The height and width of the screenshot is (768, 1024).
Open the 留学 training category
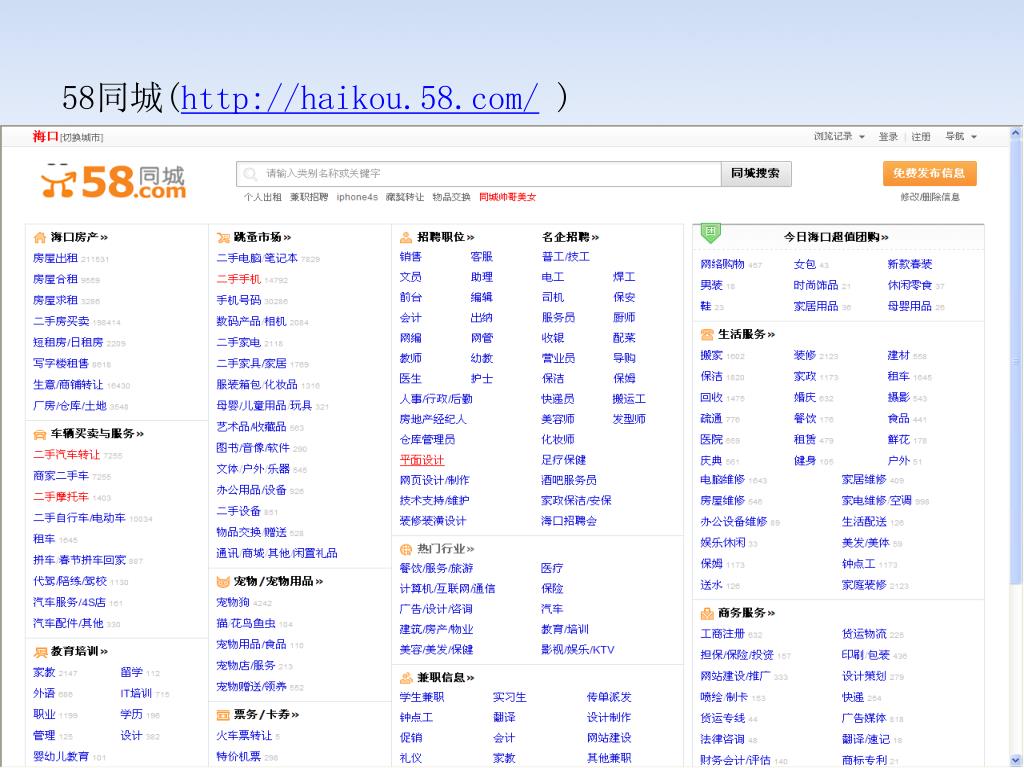[132, 672]
